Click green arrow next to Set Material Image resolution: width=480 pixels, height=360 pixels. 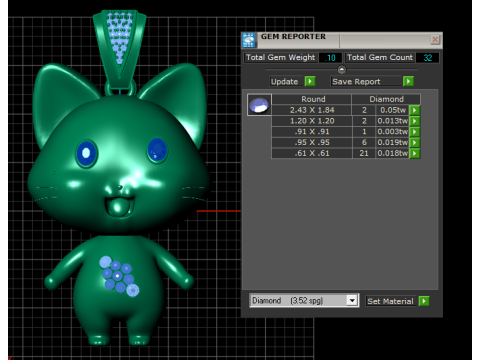click(x=424, y=301)
